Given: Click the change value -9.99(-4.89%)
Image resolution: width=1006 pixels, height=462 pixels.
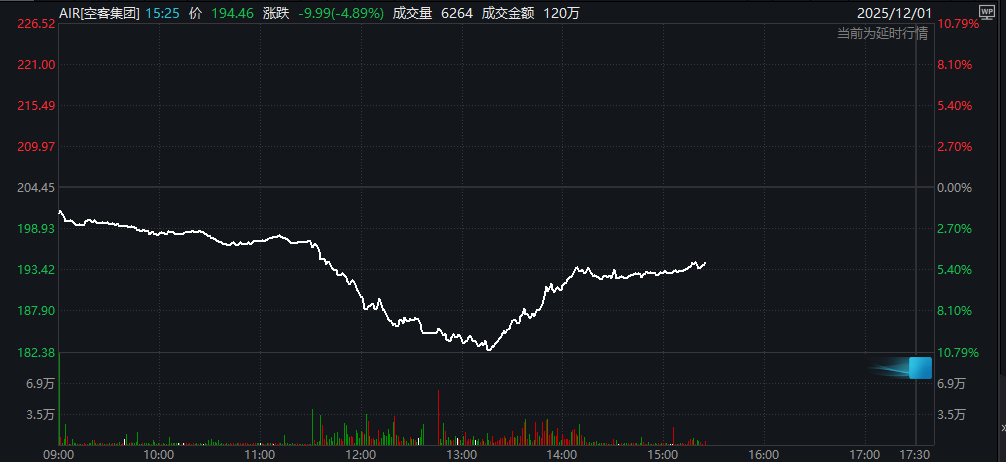Looking at the screenshot, I should [341, 13].
